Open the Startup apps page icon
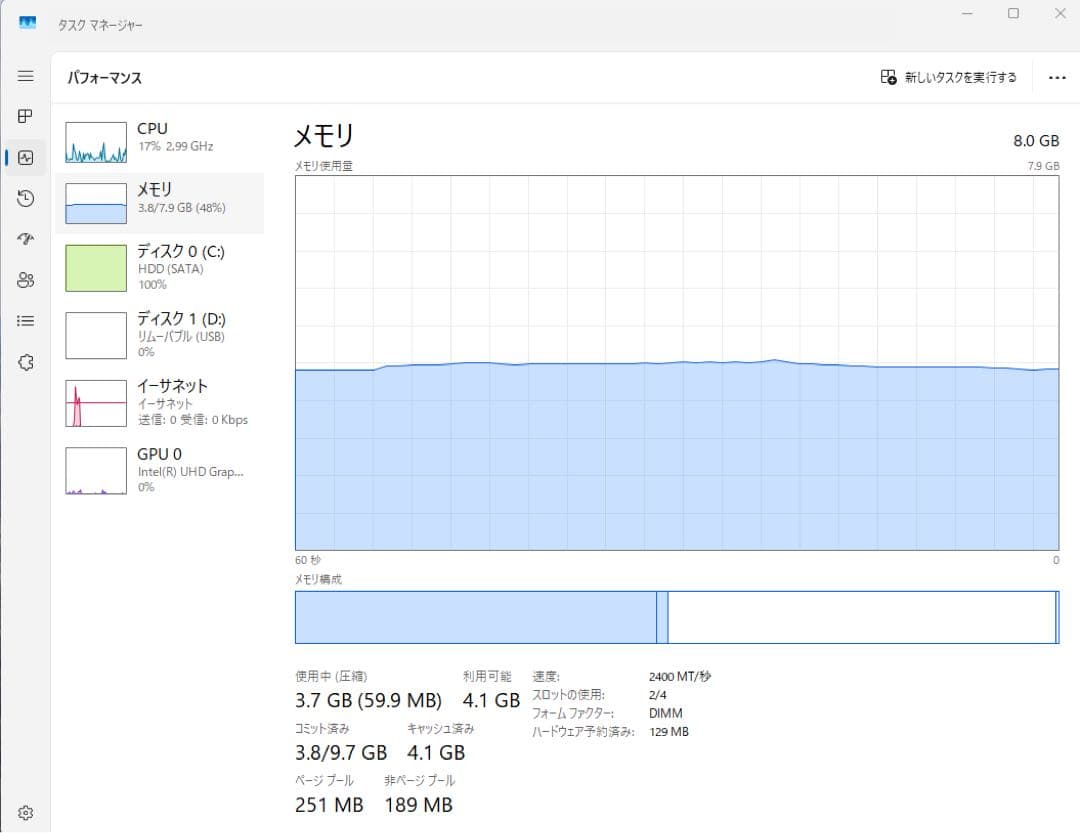This screenshot has height=833, width=1080. pos(25,239)
